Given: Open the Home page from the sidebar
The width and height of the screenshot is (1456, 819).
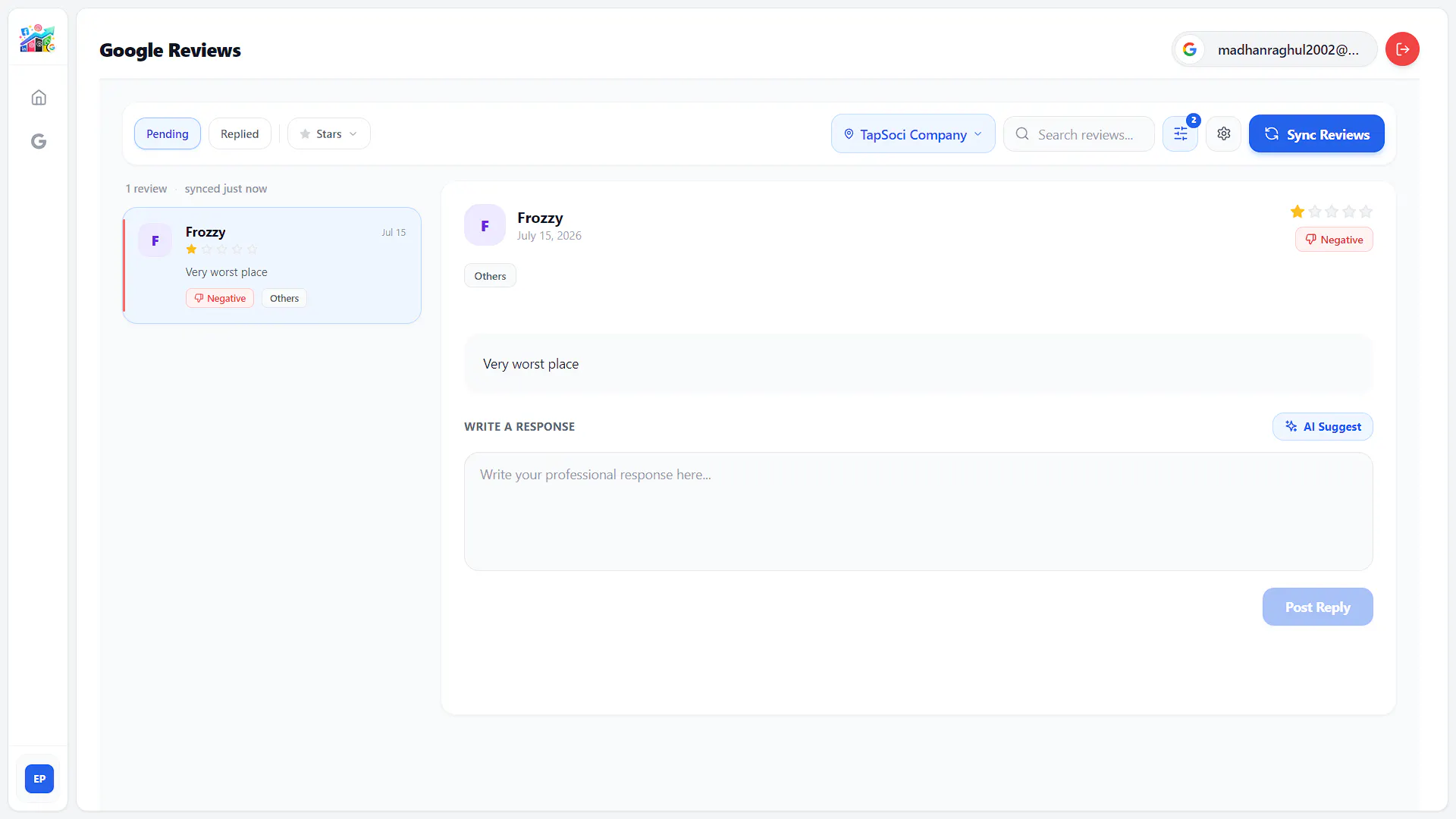Looking at the screenshot, I should tap(39, 98).
